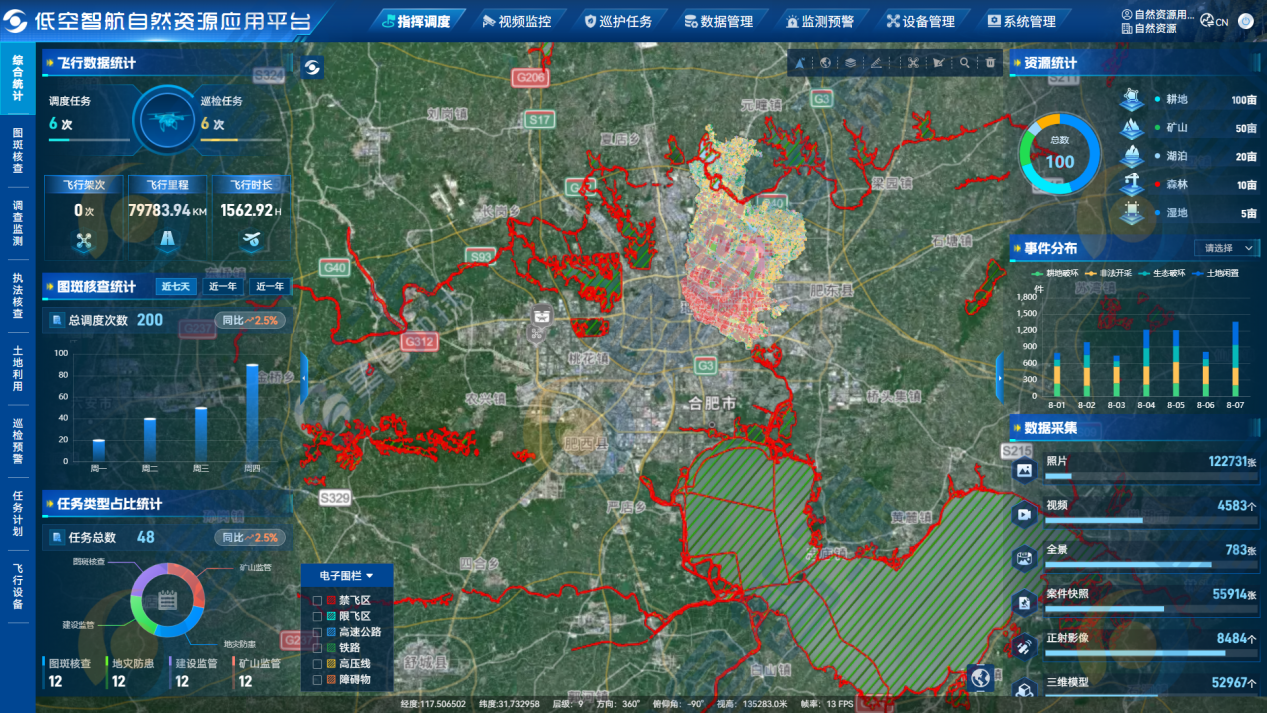Click the globe icon in map toolbar
This screenshot has width=1267, height=713.
point(825,63)
